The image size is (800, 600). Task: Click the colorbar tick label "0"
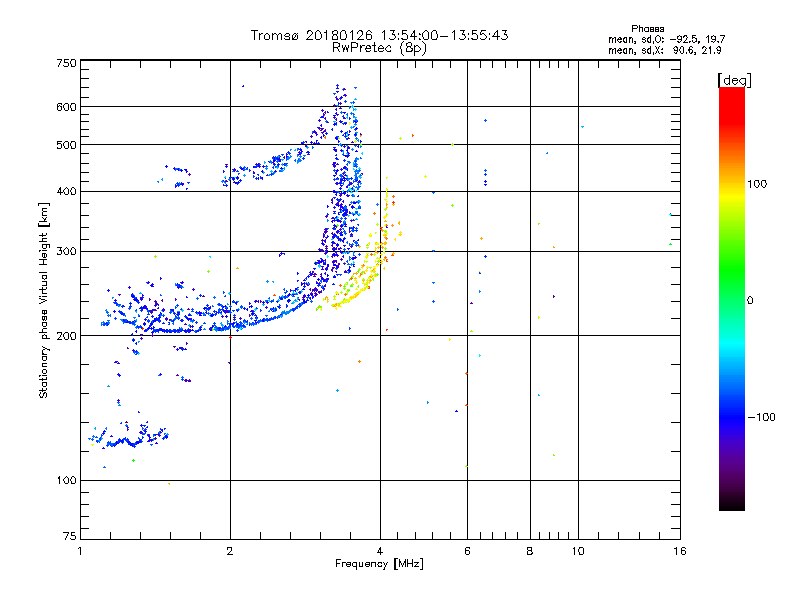point(750,301)
